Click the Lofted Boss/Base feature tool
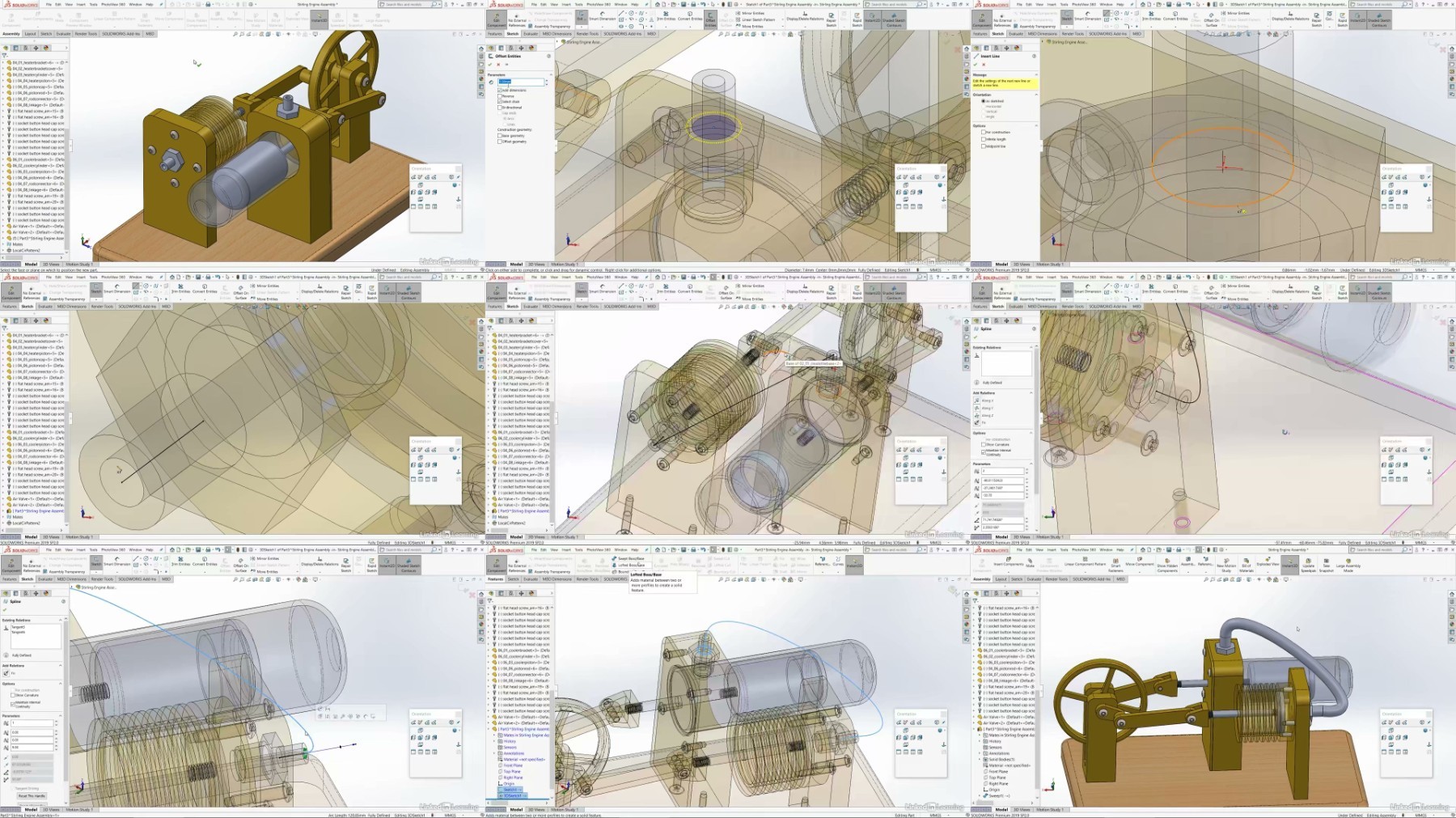This screenshot has height=818, width=1456. point(630,565)
